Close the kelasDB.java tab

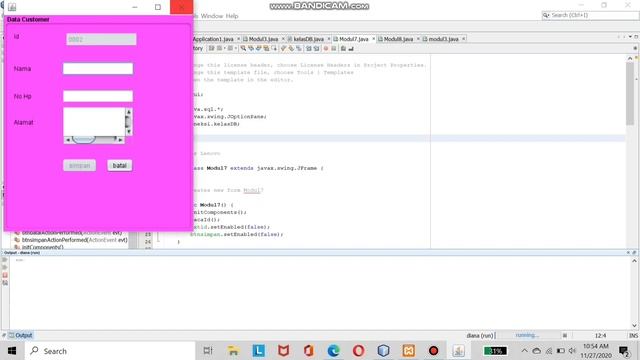pyautogui.click(x=329, y=39)
